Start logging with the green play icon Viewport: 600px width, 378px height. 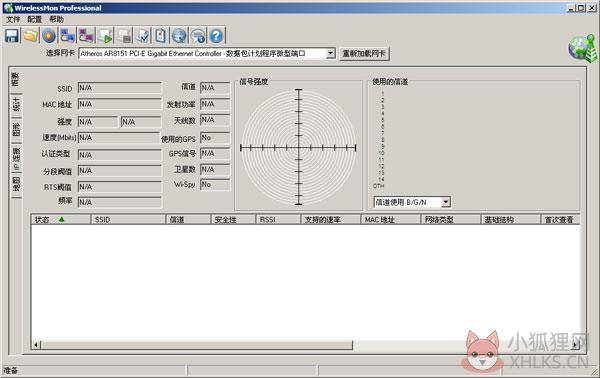105,36
